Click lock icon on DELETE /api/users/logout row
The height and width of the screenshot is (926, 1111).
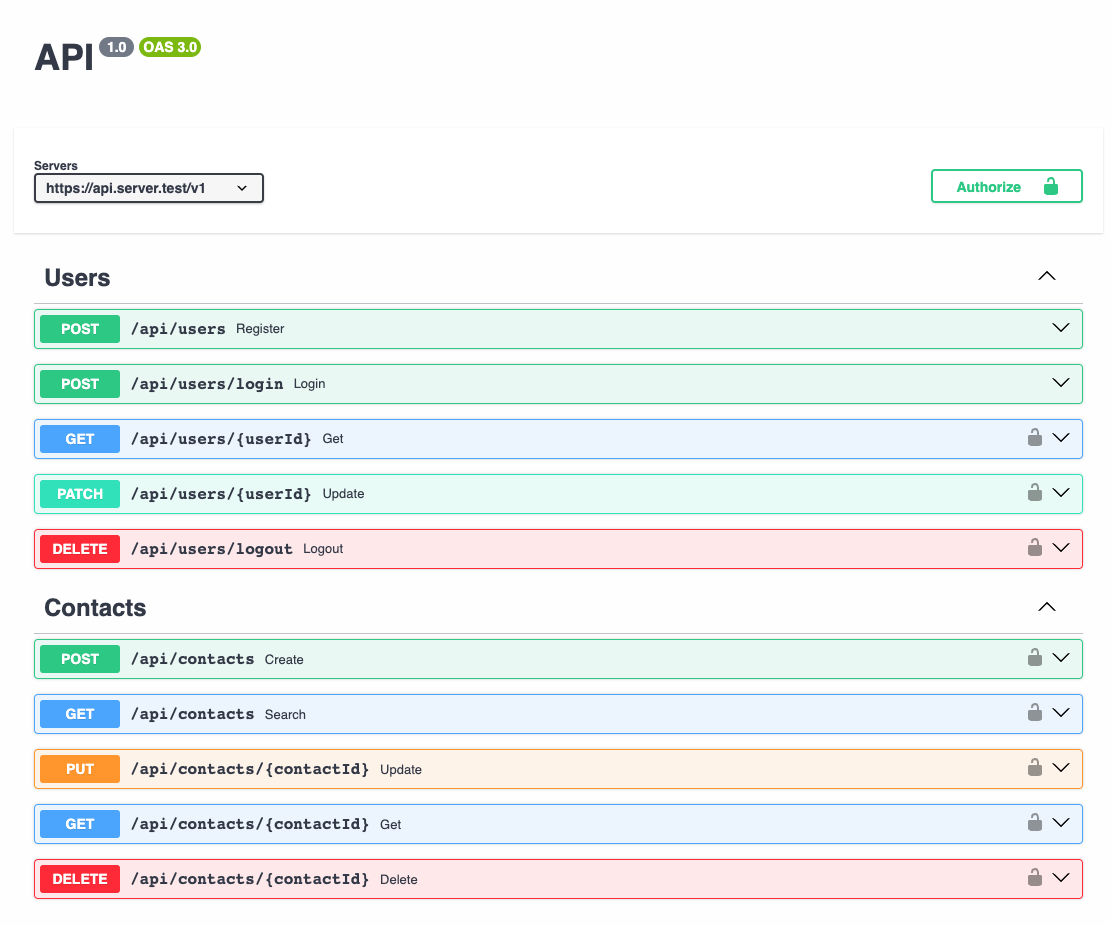pos(1034,548)
